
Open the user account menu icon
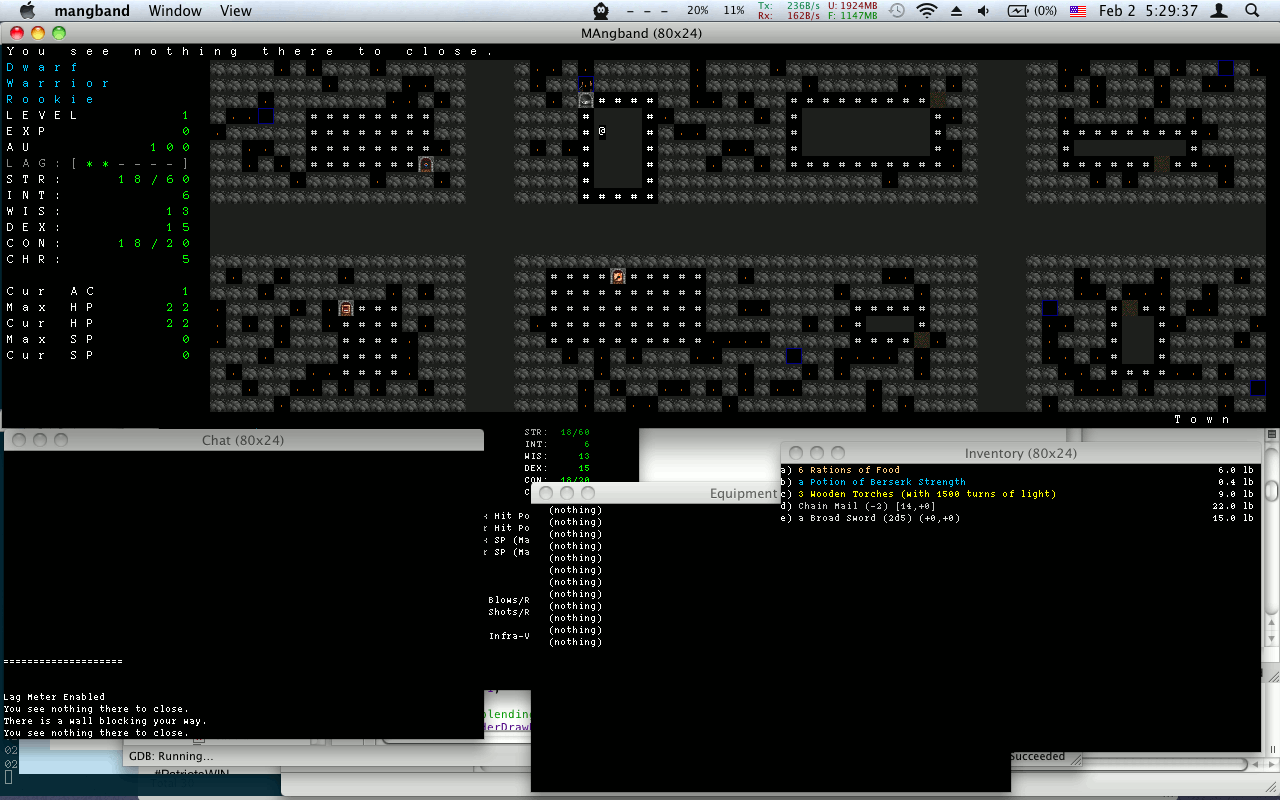click(1219, 11)
